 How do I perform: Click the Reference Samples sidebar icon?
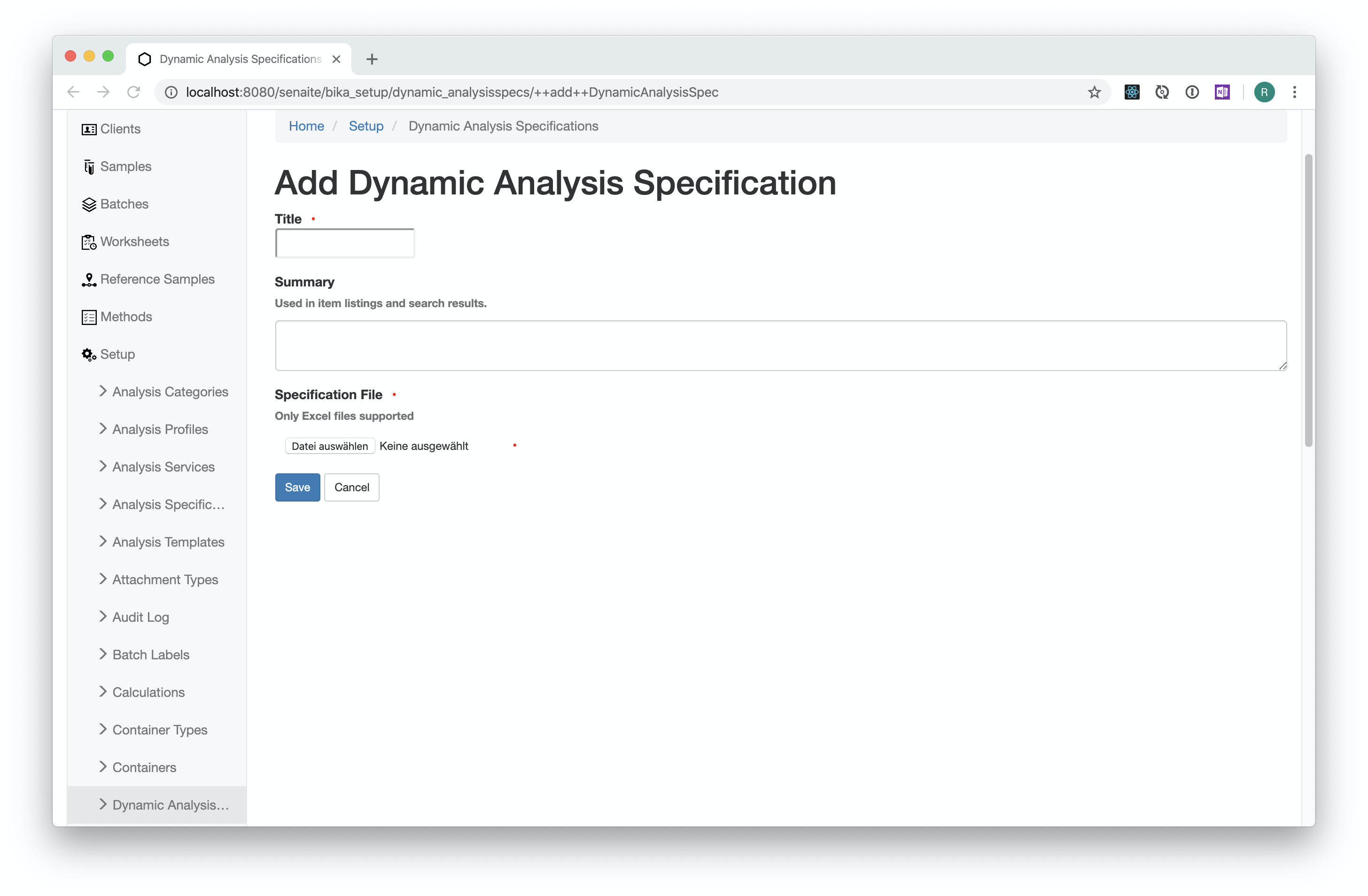88,279
